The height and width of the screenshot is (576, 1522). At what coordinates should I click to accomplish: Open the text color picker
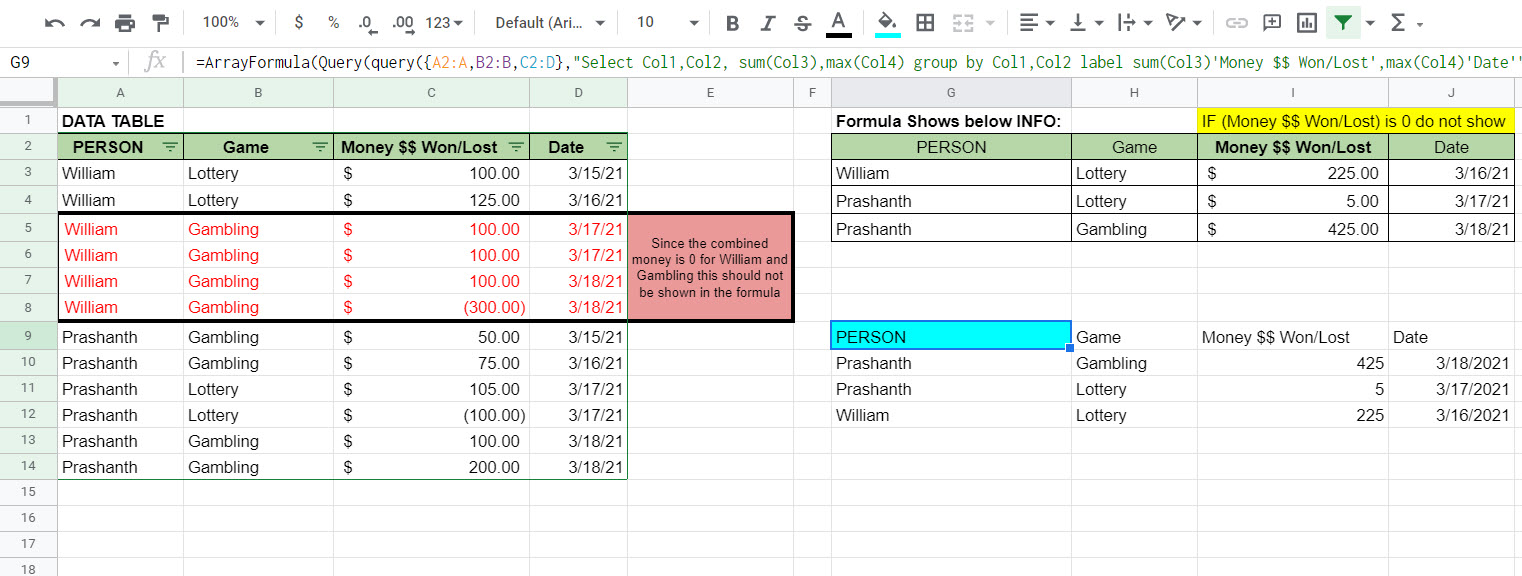pyautogui.click(x=838, y=22)
